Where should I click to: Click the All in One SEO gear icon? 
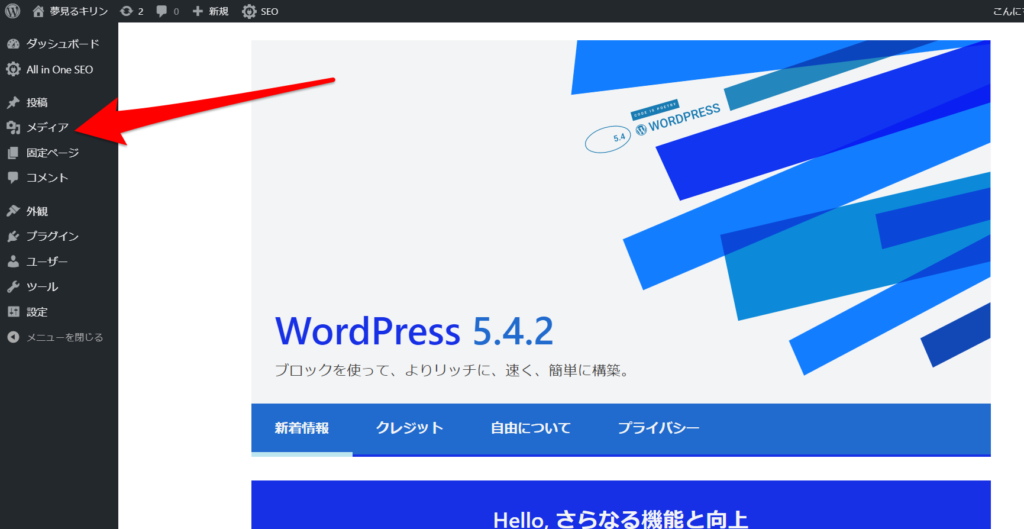13,69
